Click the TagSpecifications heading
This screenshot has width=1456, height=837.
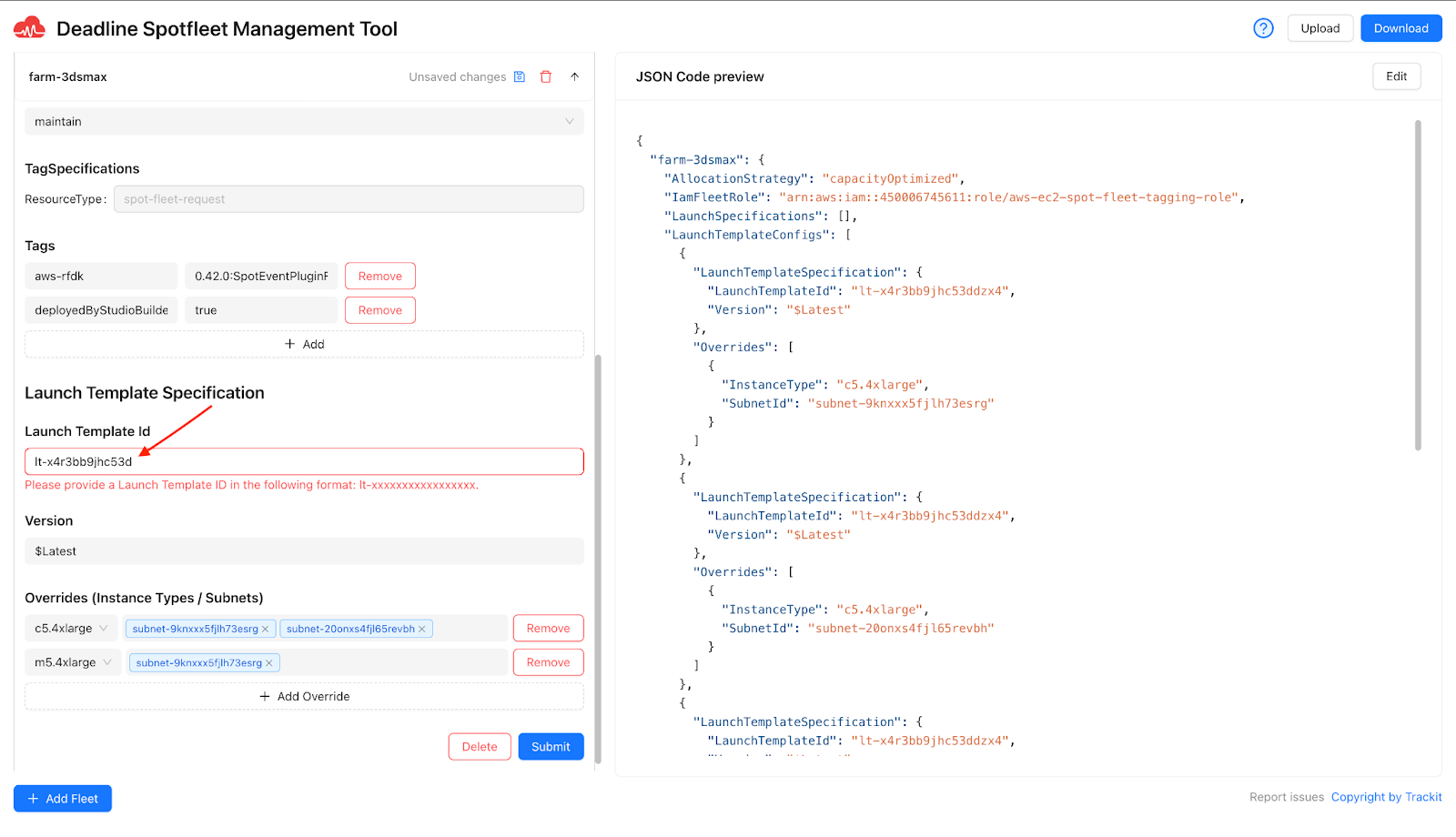coord(82,169)
